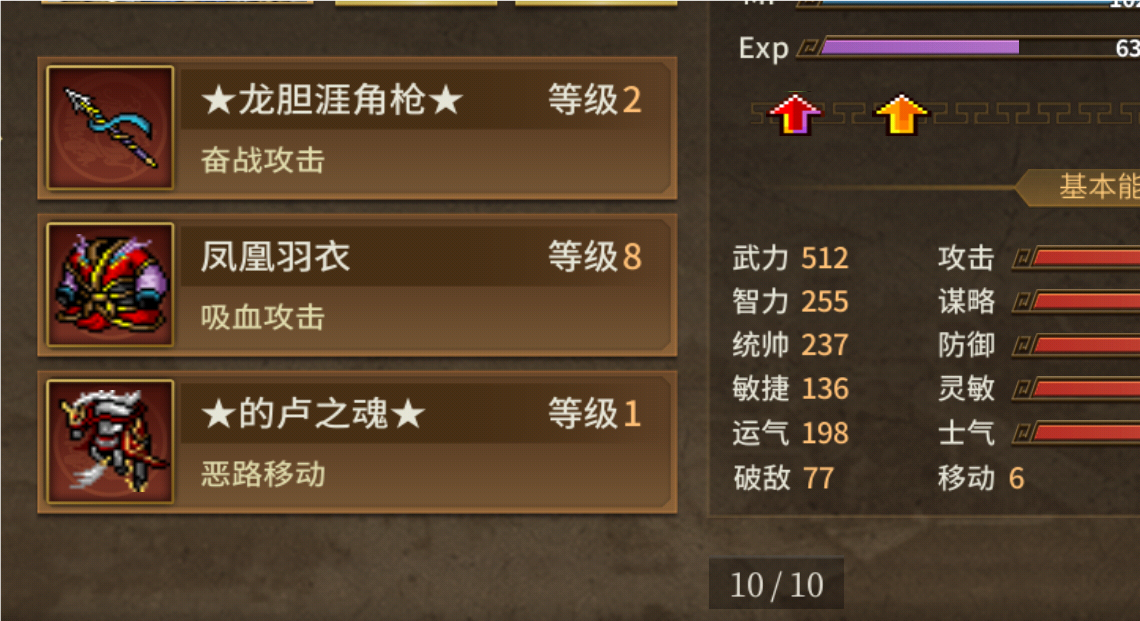Click the dragon spear weapon icon
The image size is (1140, 621).
coord(110,127)
